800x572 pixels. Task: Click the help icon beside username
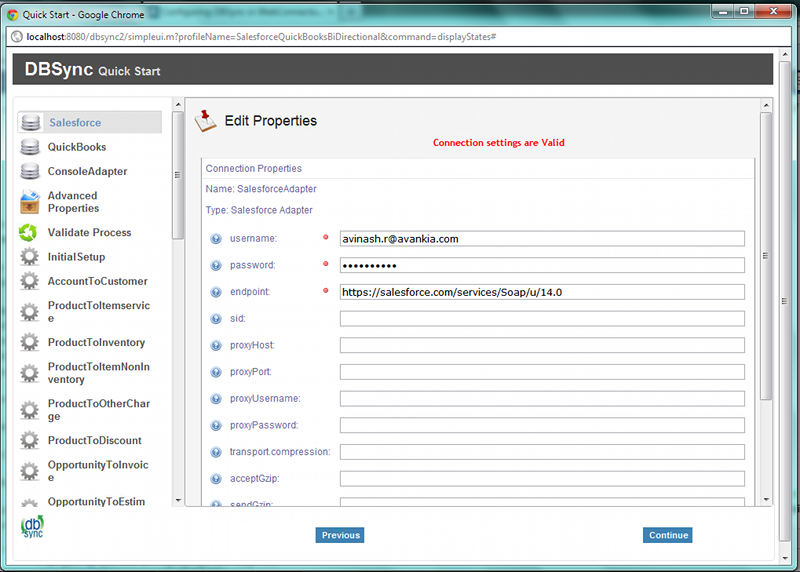click(x=216, y=239)
